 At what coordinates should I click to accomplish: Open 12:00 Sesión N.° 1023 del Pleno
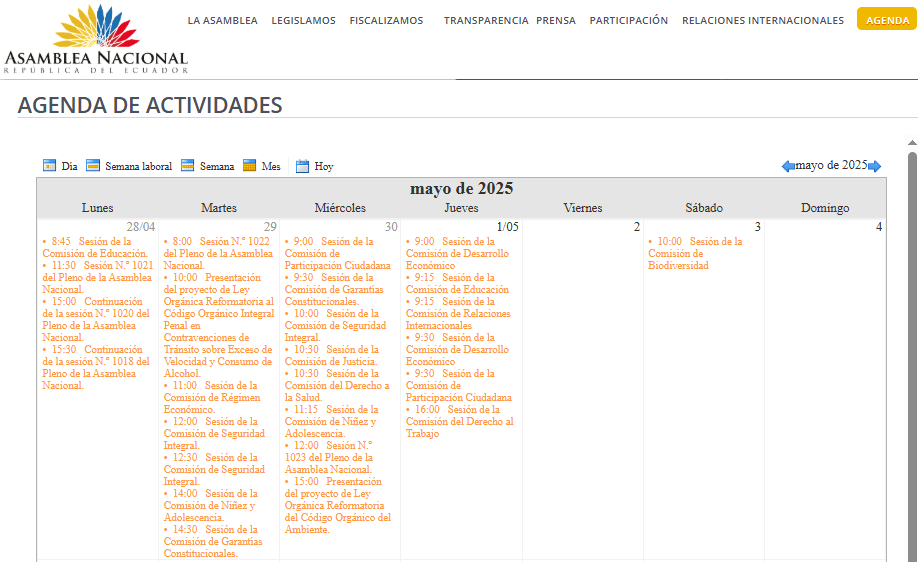[329, 457]
